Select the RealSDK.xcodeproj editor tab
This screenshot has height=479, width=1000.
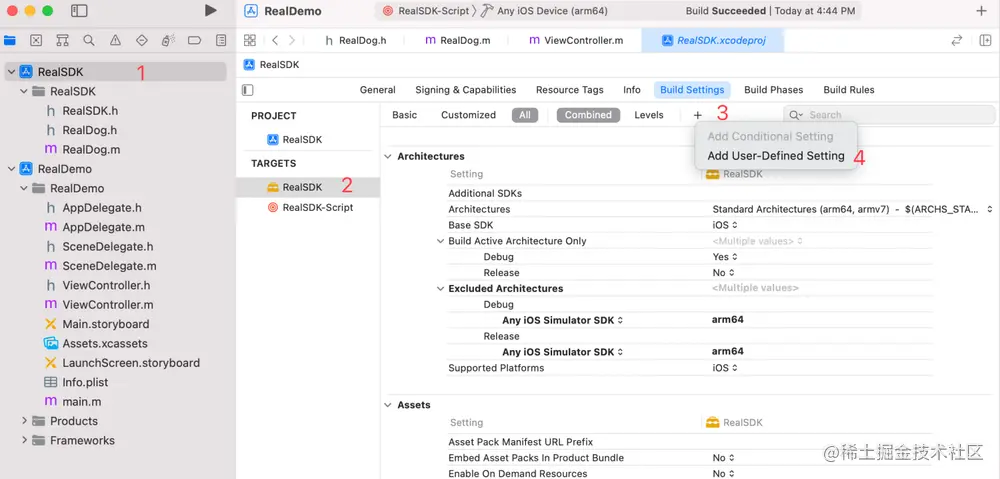[713, 40]
